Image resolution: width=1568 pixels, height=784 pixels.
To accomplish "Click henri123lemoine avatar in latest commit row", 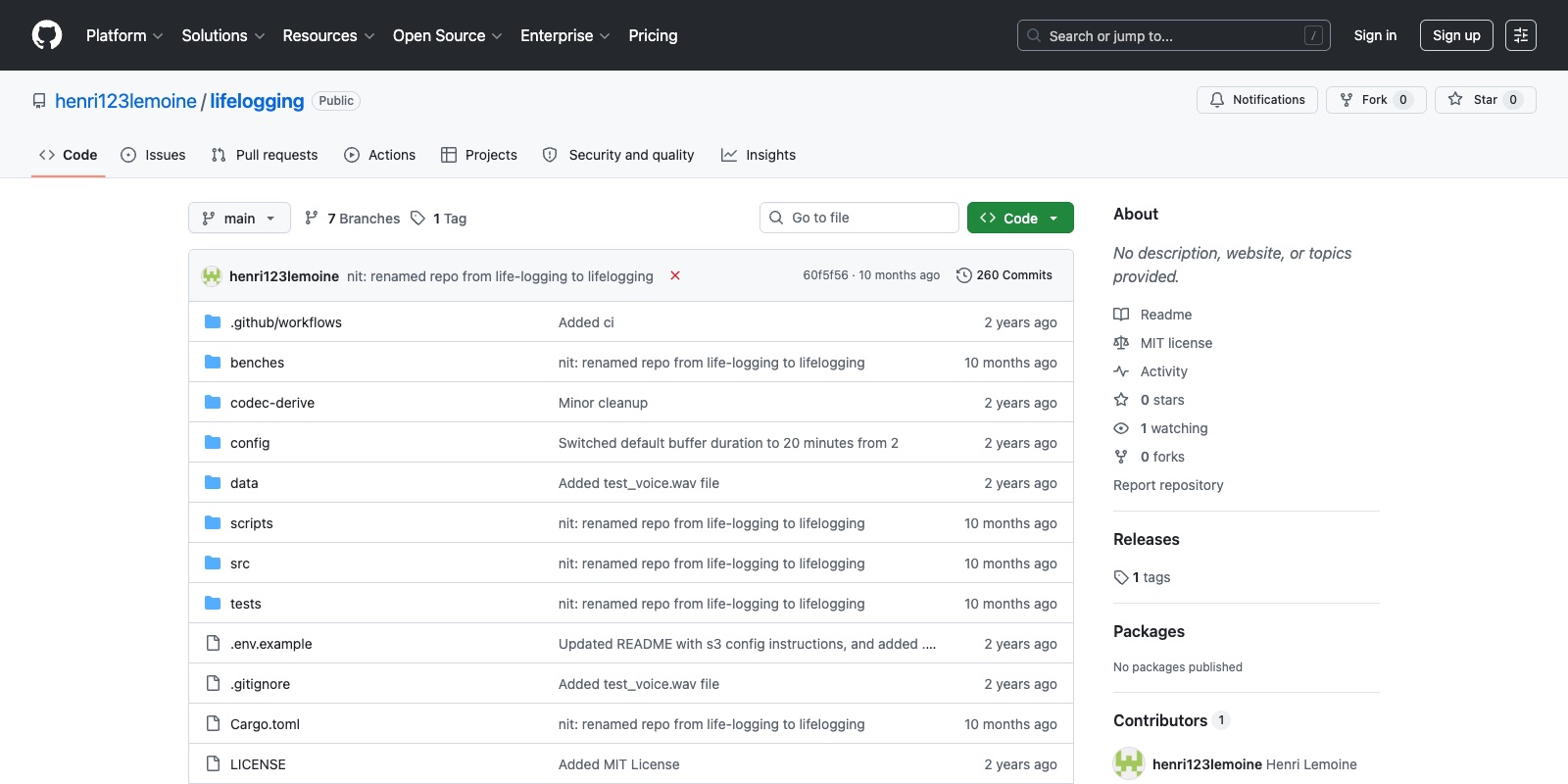I will [212, 276].
